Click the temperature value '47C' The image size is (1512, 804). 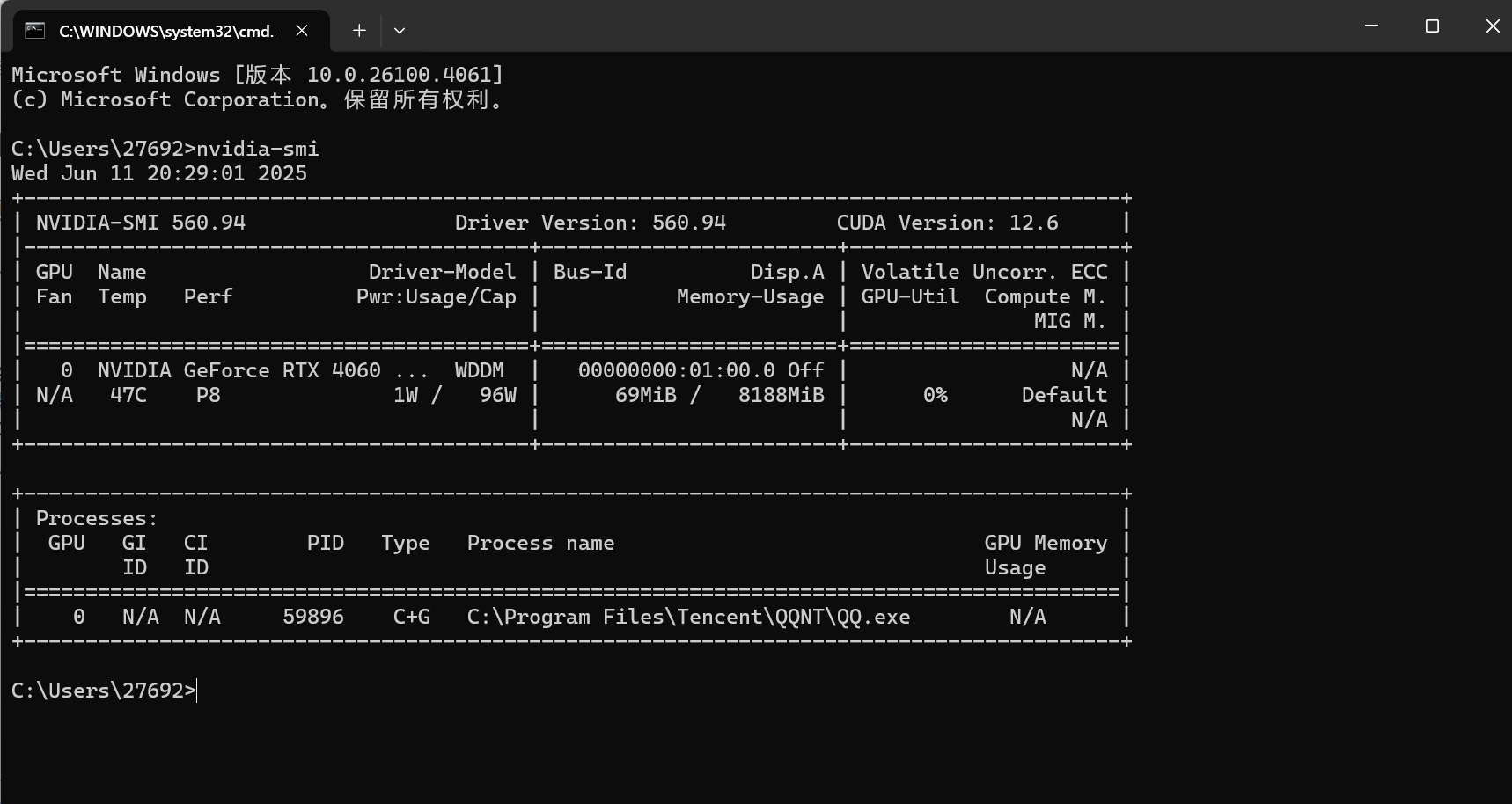tap(128, 395)
